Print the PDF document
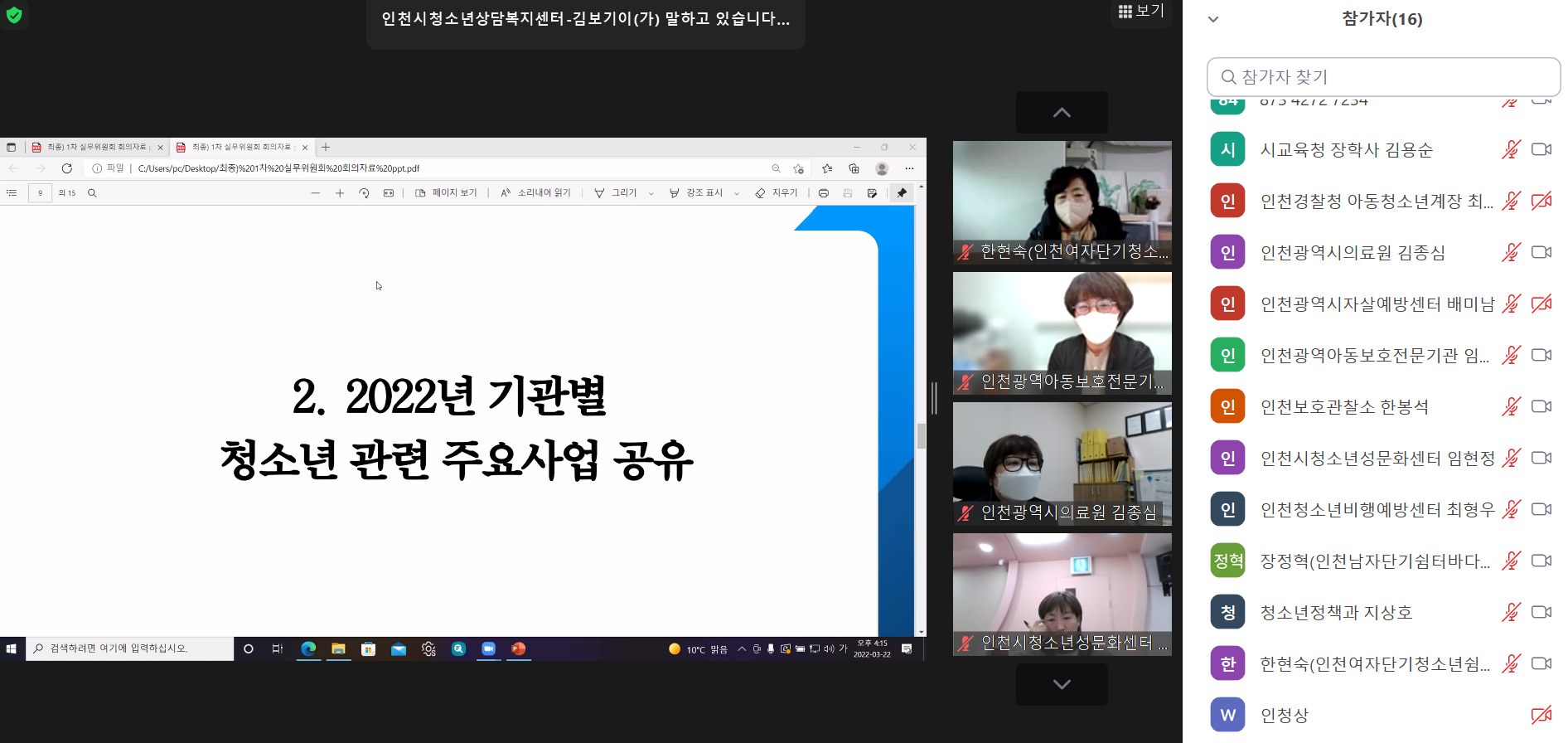This screenshot has width=1568, height=743. point(823,193)
